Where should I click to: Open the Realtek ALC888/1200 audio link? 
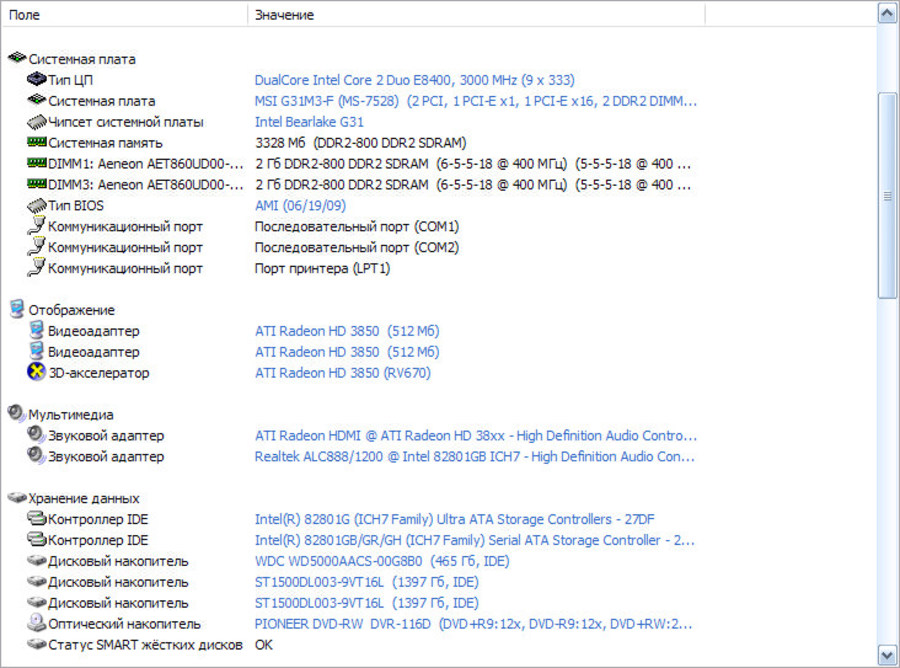[475, 456]
